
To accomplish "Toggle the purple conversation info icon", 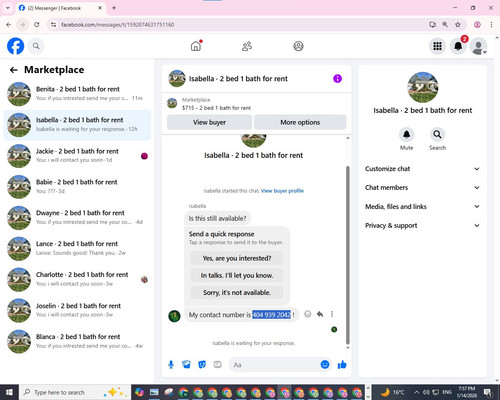I will pos(337,79).
